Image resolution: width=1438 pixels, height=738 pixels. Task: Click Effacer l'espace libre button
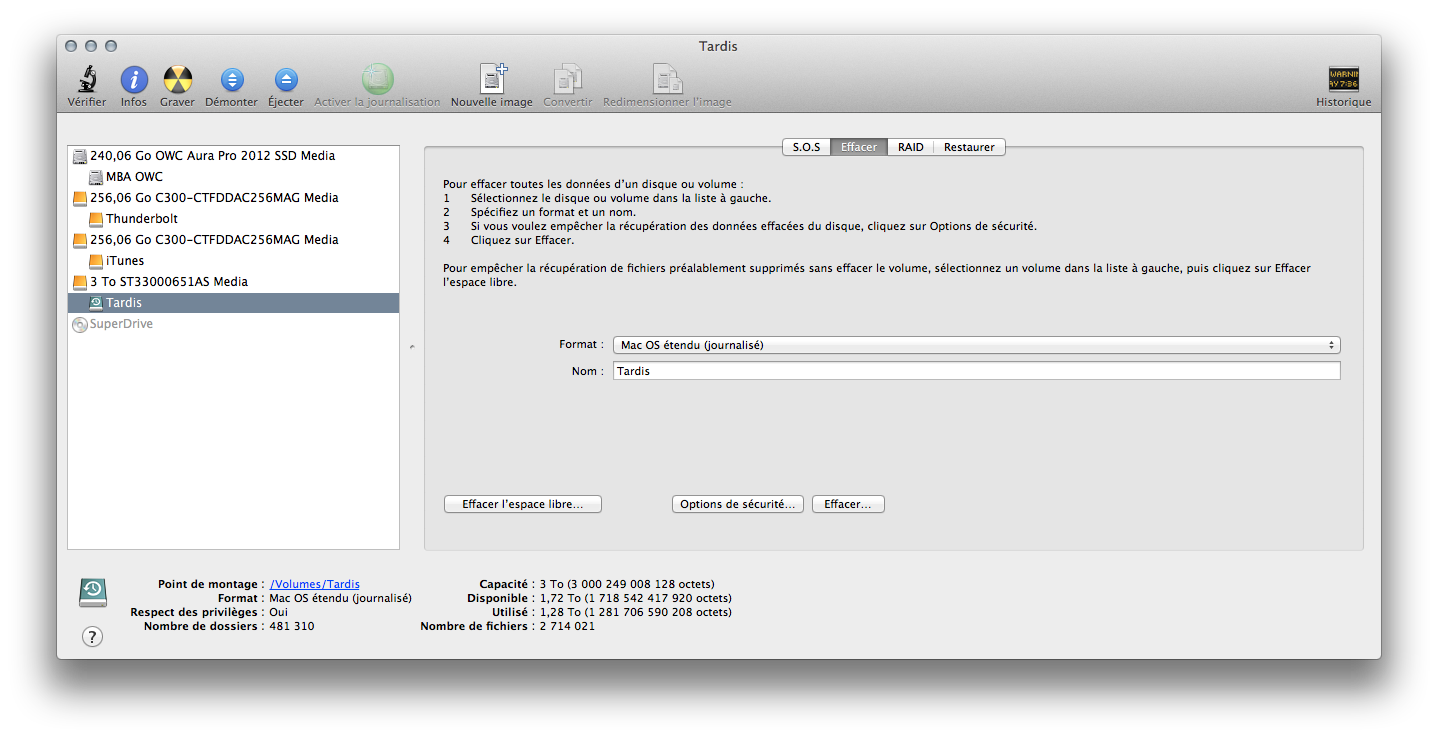pos(522,504)
